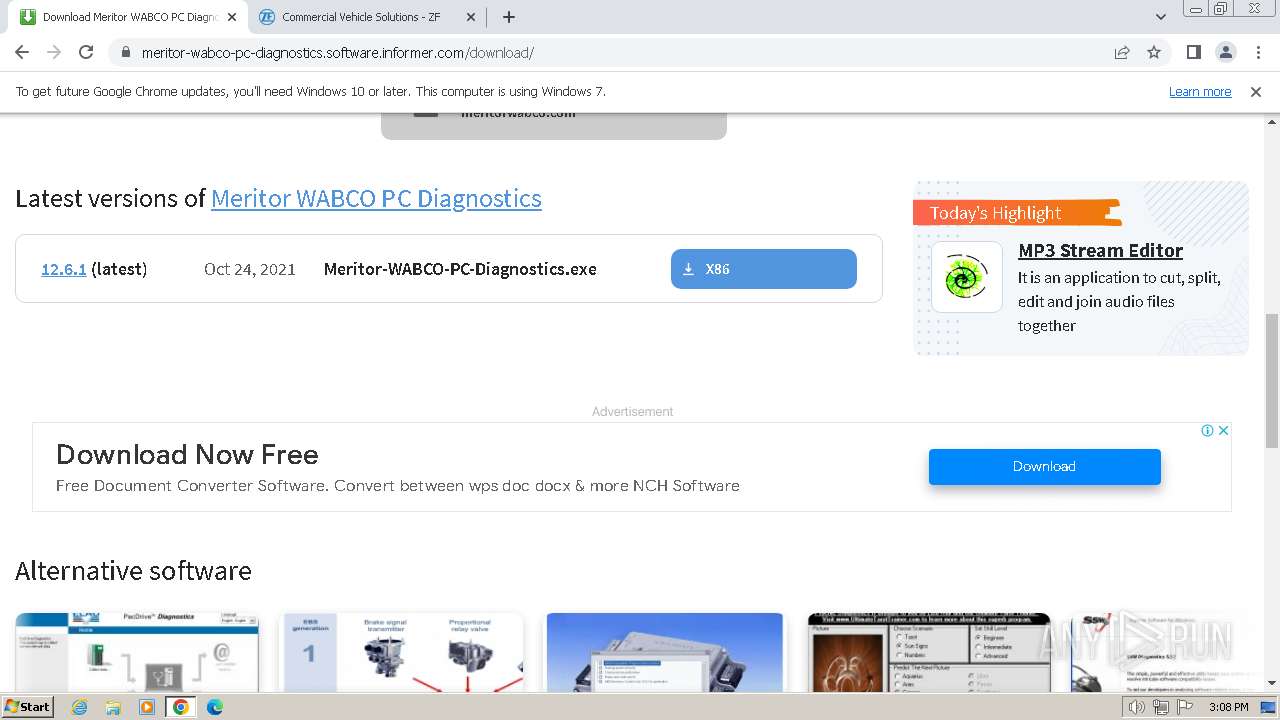Select the Oct 24, 2021 date
Screen dimensions: 1280x720
pos(250,269)
